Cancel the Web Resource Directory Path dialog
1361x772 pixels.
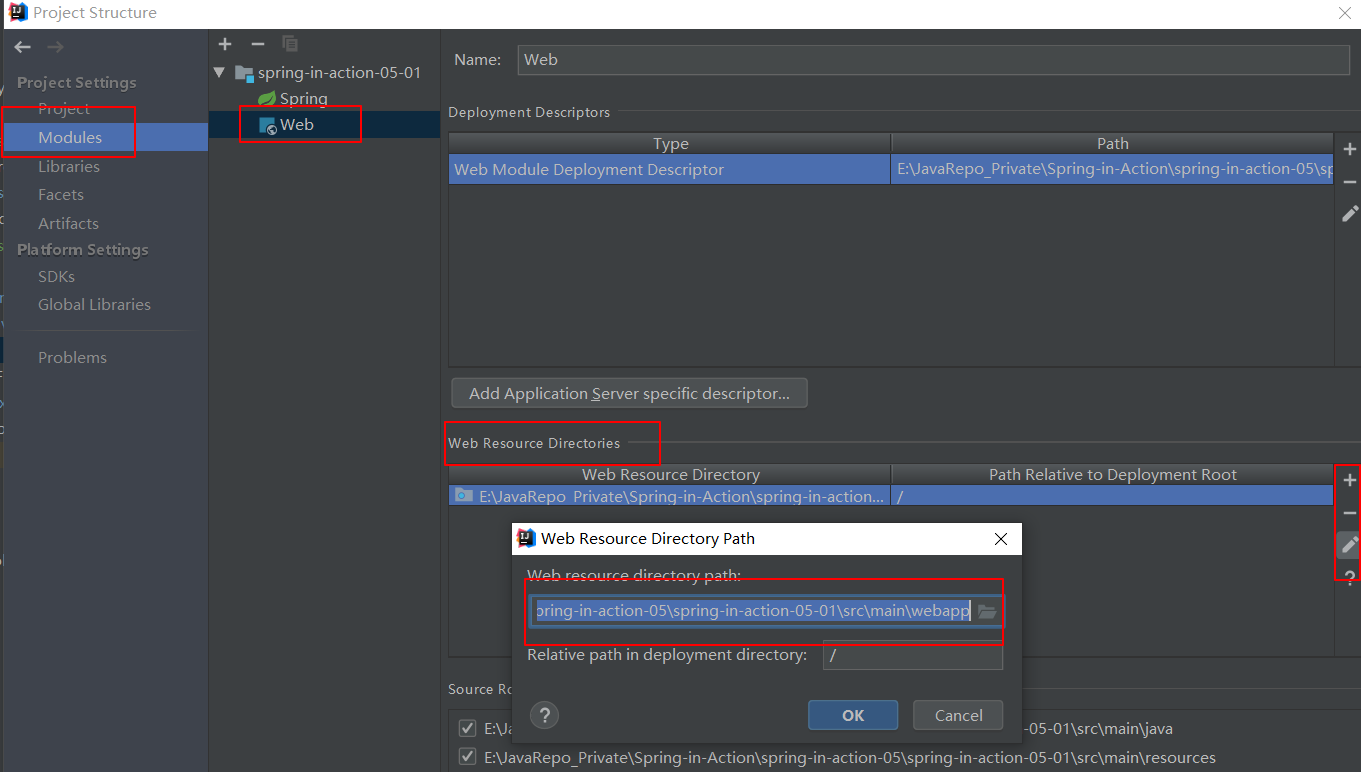pyautogui.click(x=959, y=715)
